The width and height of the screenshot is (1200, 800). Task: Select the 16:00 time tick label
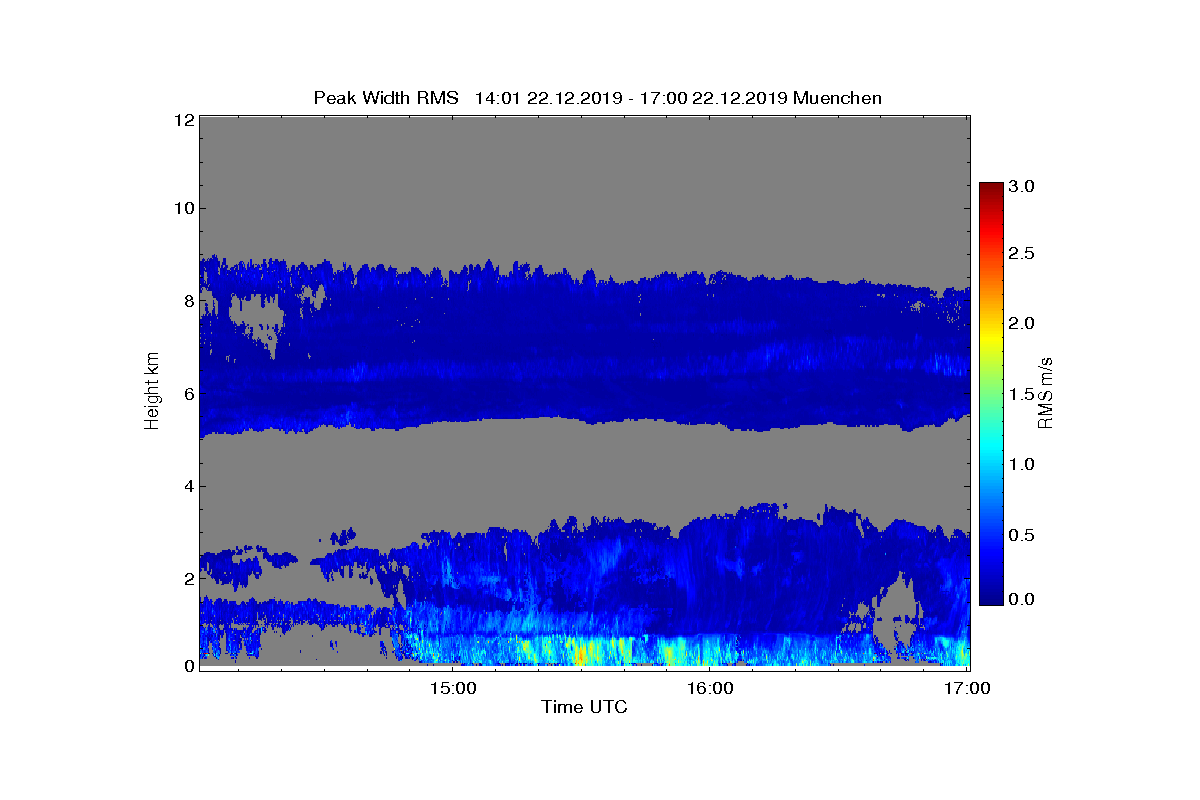(x=711, y=688)
